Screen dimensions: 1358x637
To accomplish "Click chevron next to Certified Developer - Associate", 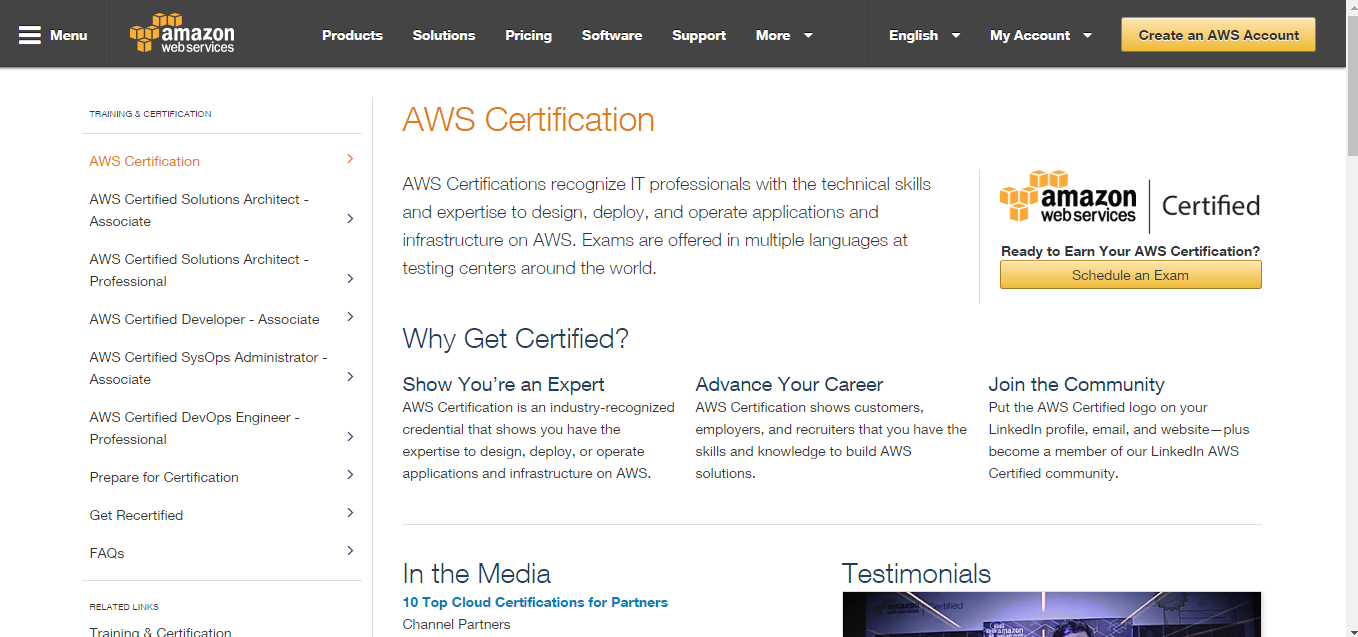I will (350, 316).
